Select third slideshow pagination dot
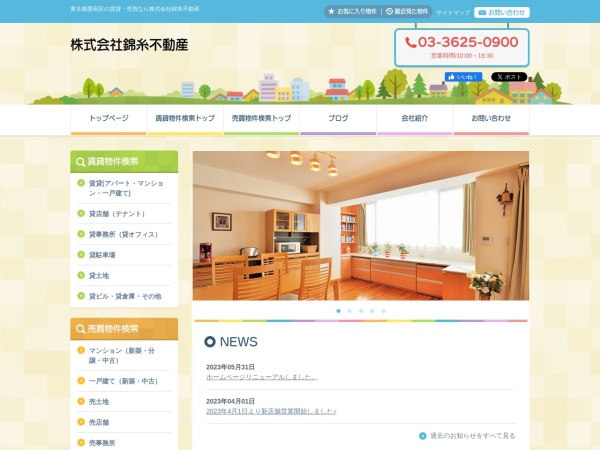 click(x=361, y=311)
